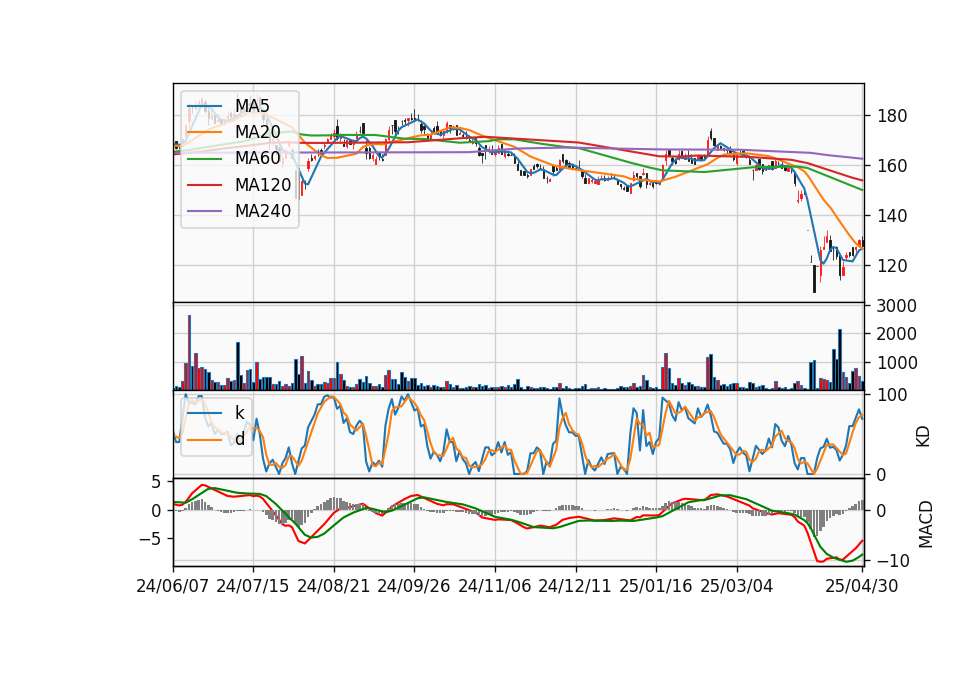960x690 pixels.
Task: Click the MA20 legend label
Action: [x=258, y=132]
